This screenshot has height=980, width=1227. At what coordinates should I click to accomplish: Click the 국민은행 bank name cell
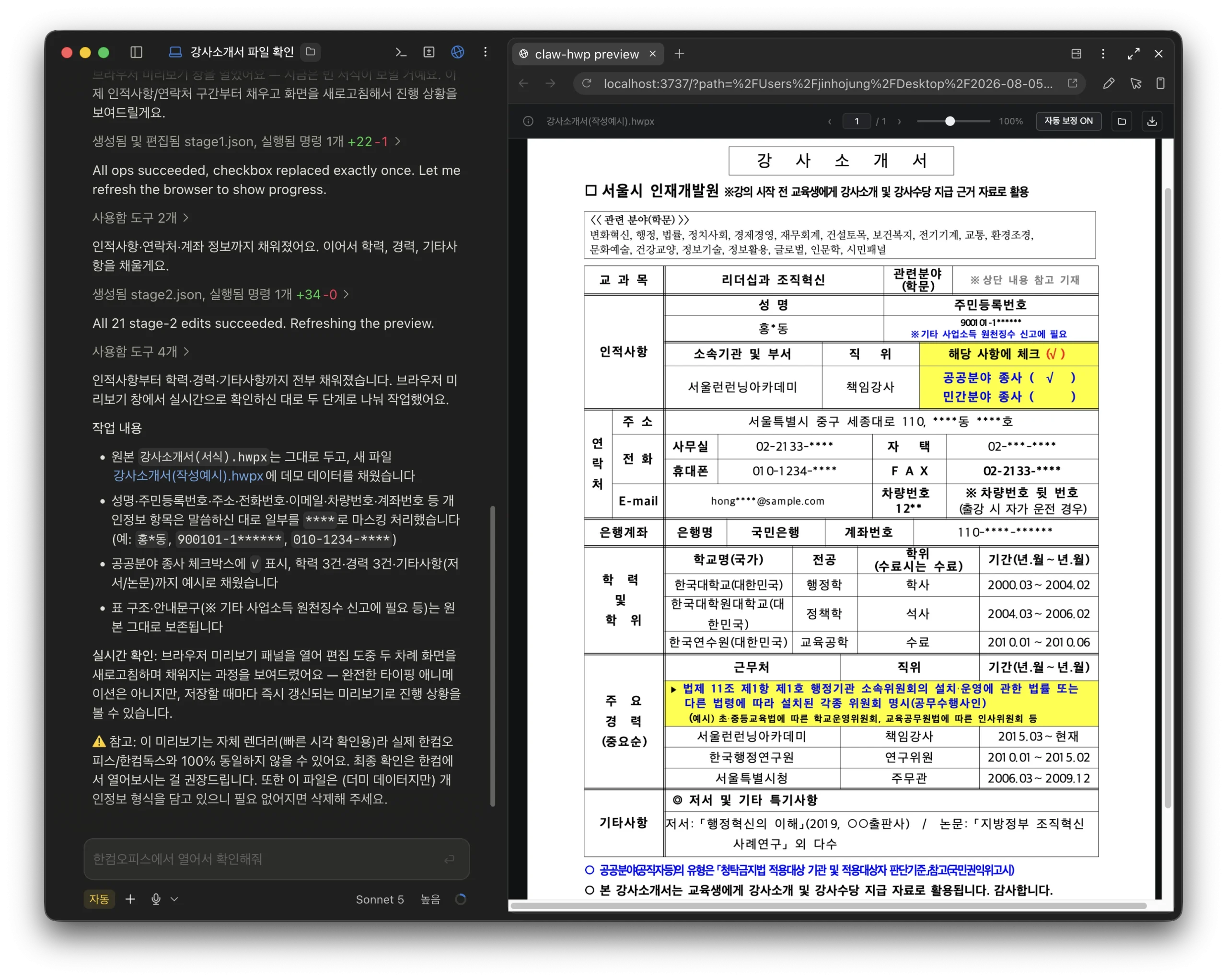775,532
